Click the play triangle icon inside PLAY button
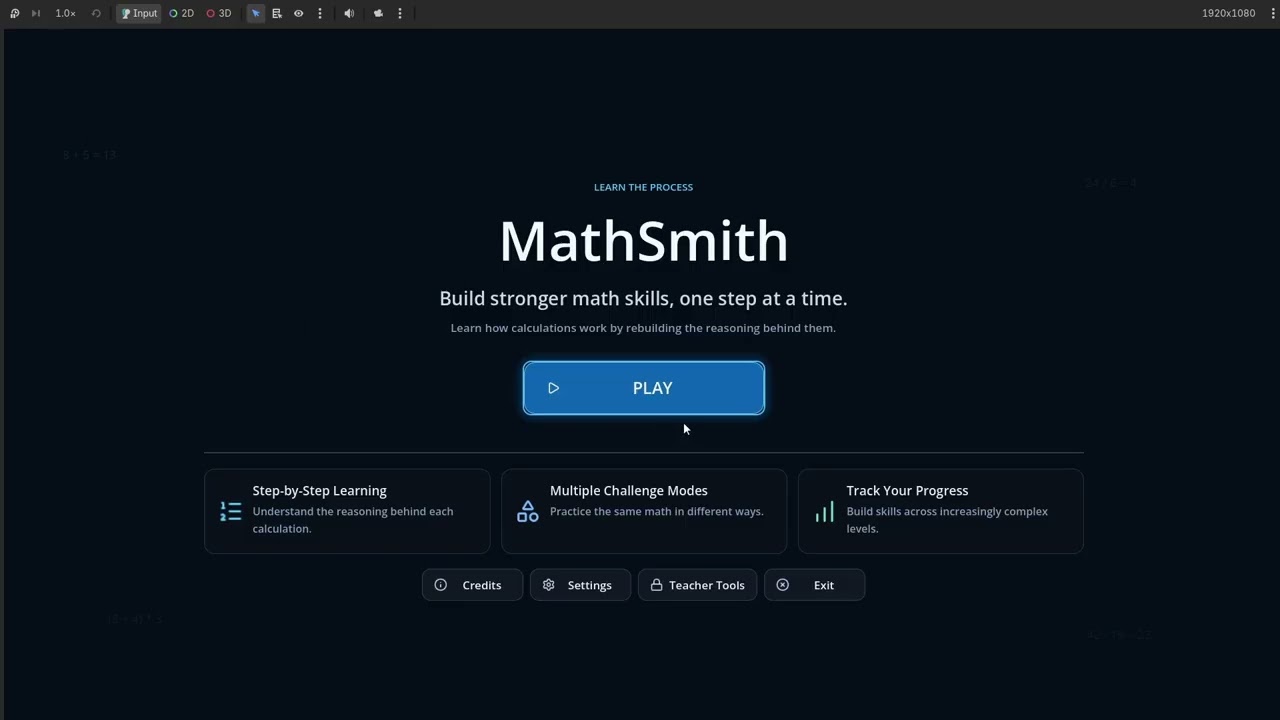The width and height of the screenshot is (1280, 720). tap(553, 388)
